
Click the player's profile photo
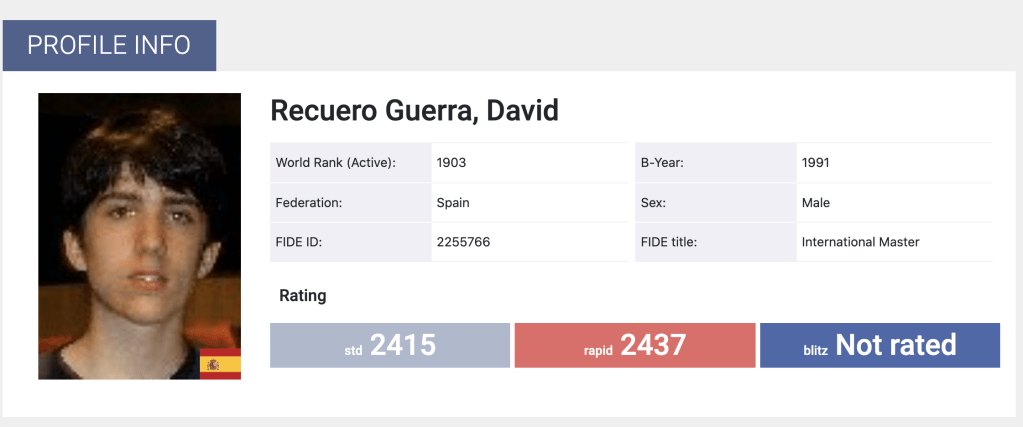pos(139,236)
